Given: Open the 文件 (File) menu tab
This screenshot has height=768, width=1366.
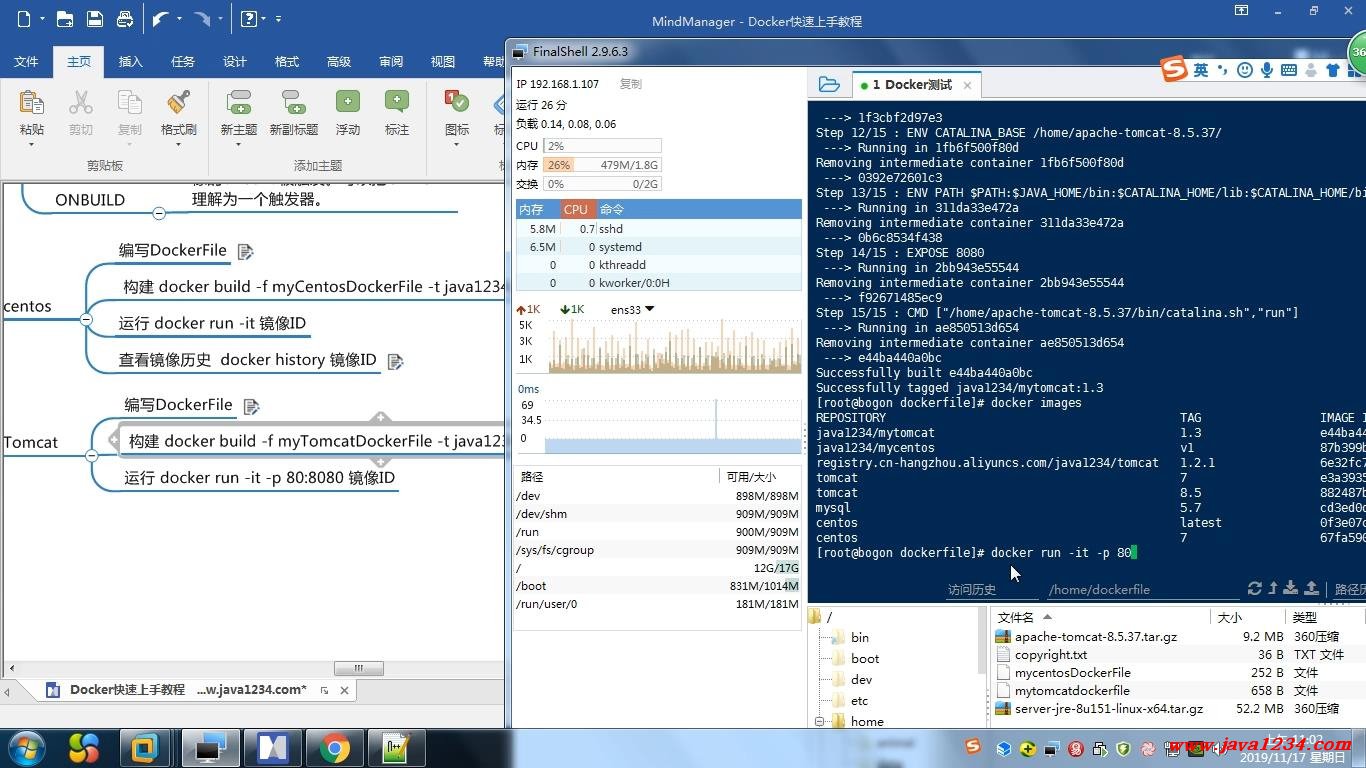Looking at the screenshot, I should tap(26, 62).
